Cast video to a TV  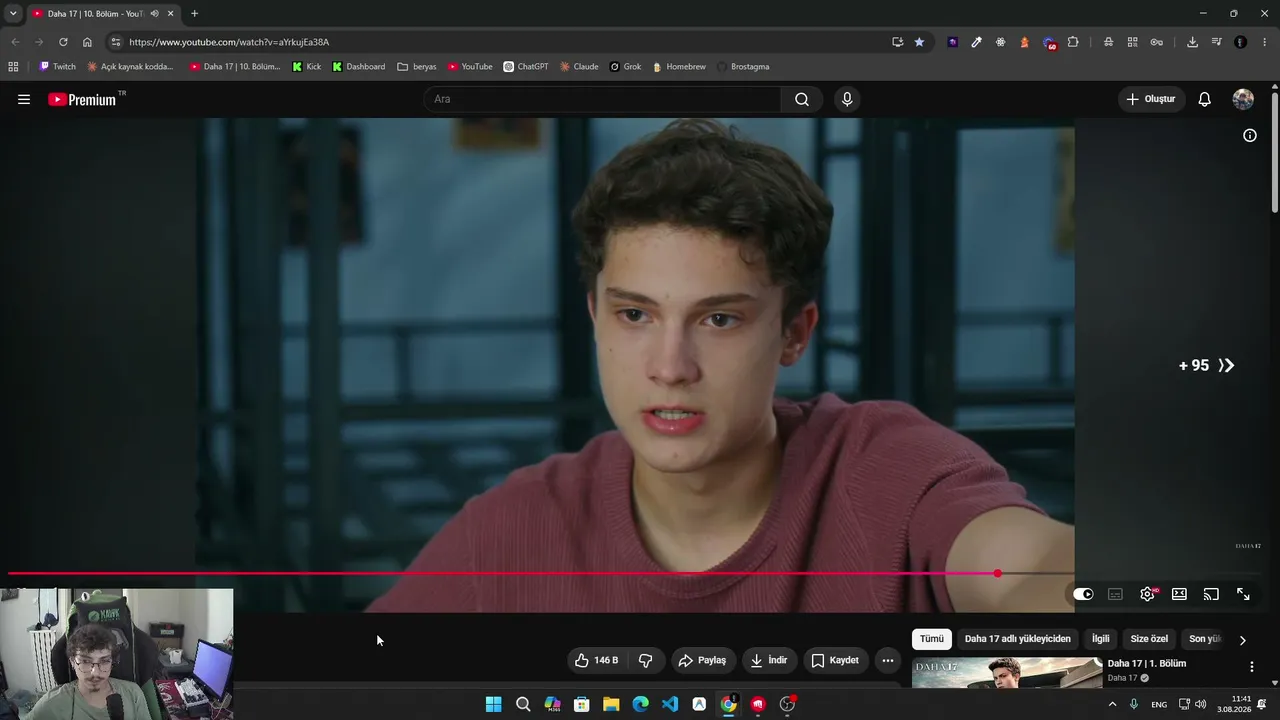1211,594
